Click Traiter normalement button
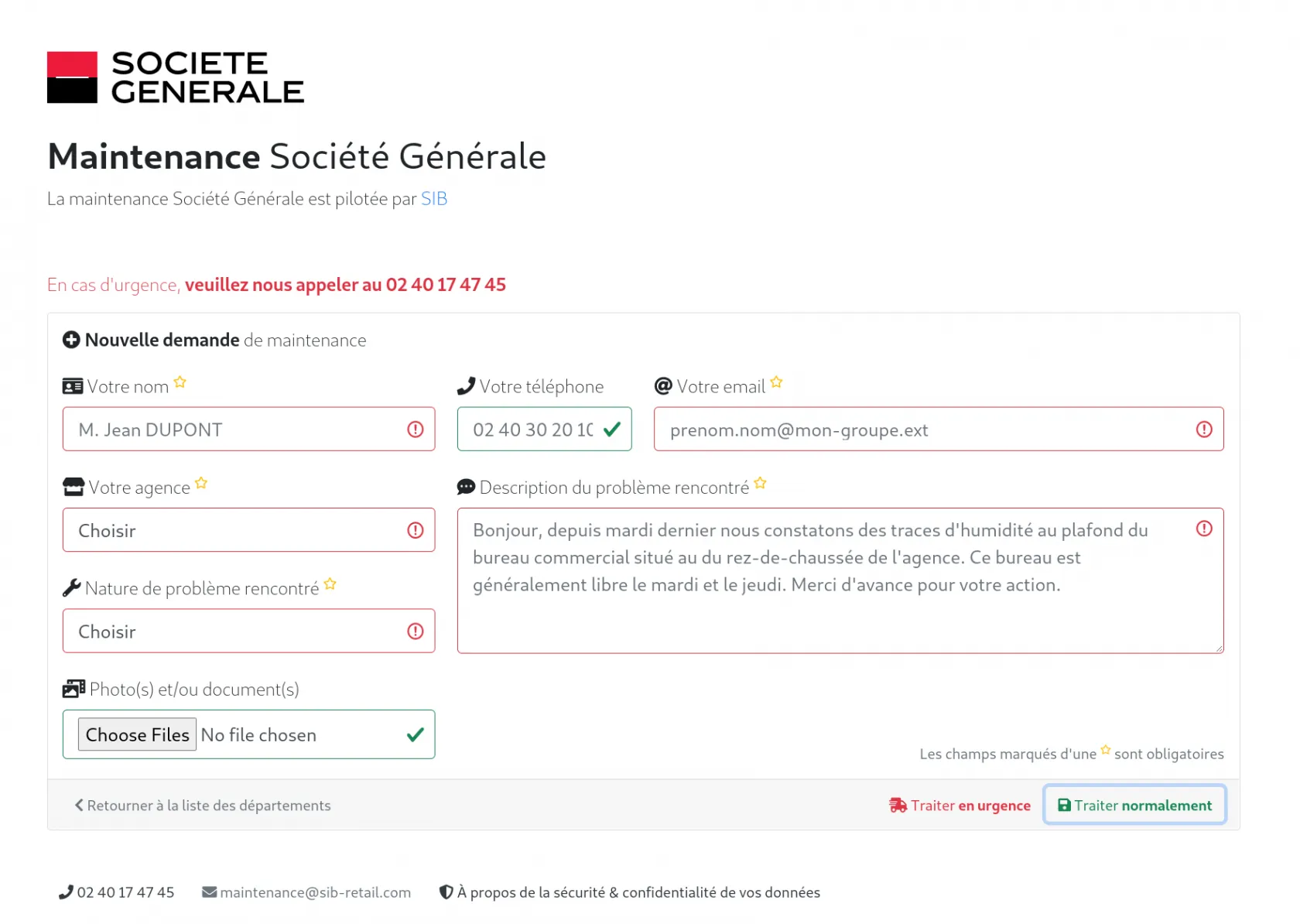 [1134, 805]
